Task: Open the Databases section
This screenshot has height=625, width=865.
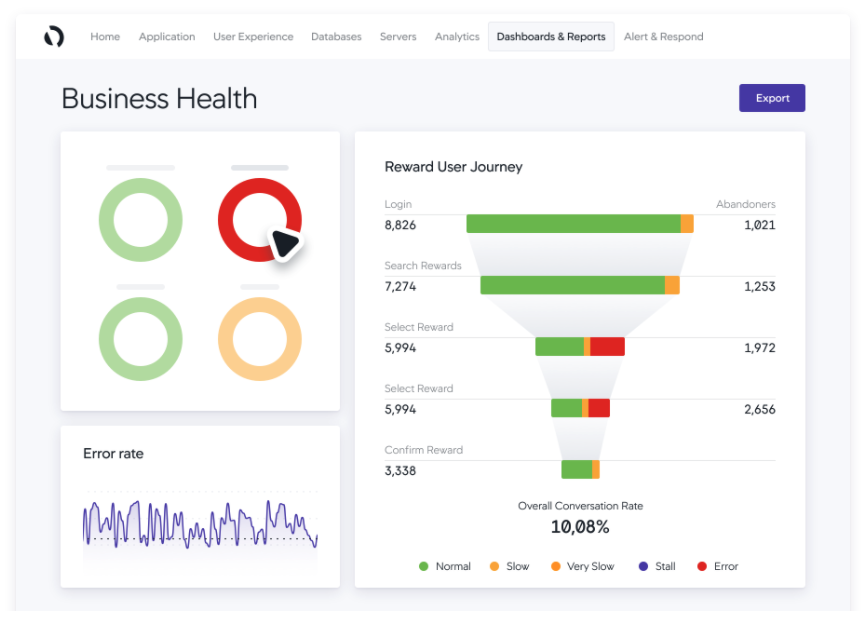Action: click(336, 36)
